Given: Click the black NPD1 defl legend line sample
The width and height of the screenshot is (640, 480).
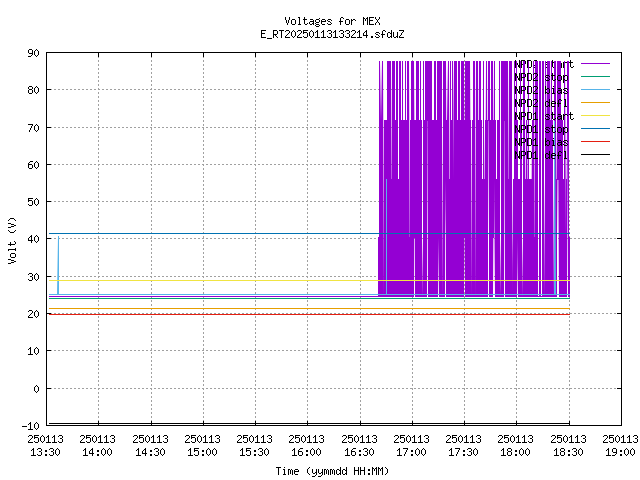Looking at the screenshot, I should (x=595, y=155).
